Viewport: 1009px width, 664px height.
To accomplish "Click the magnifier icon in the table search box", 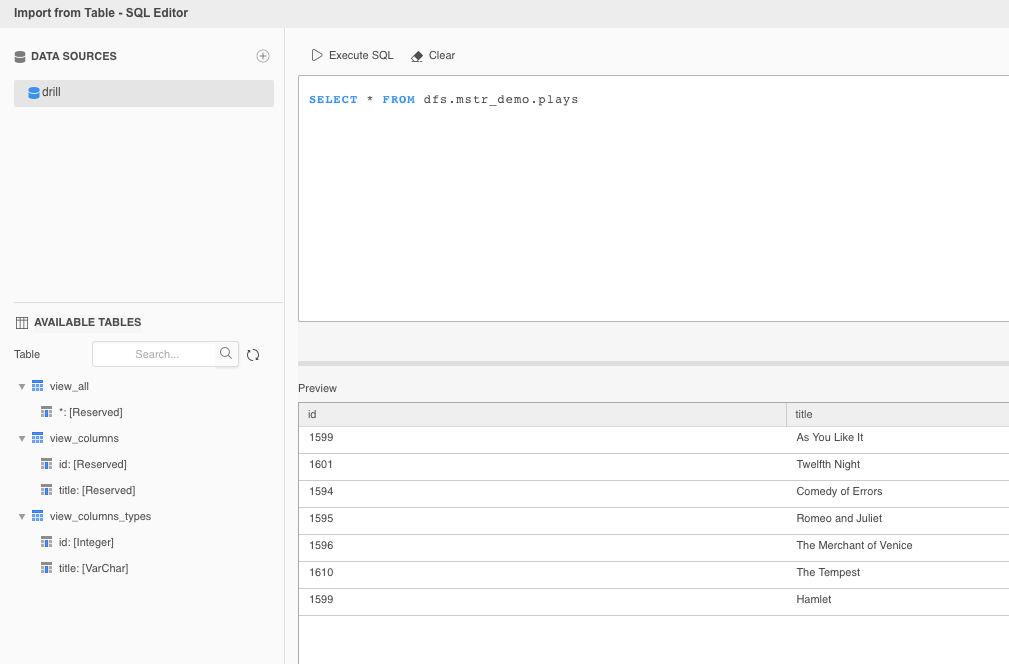I will 226,353.
